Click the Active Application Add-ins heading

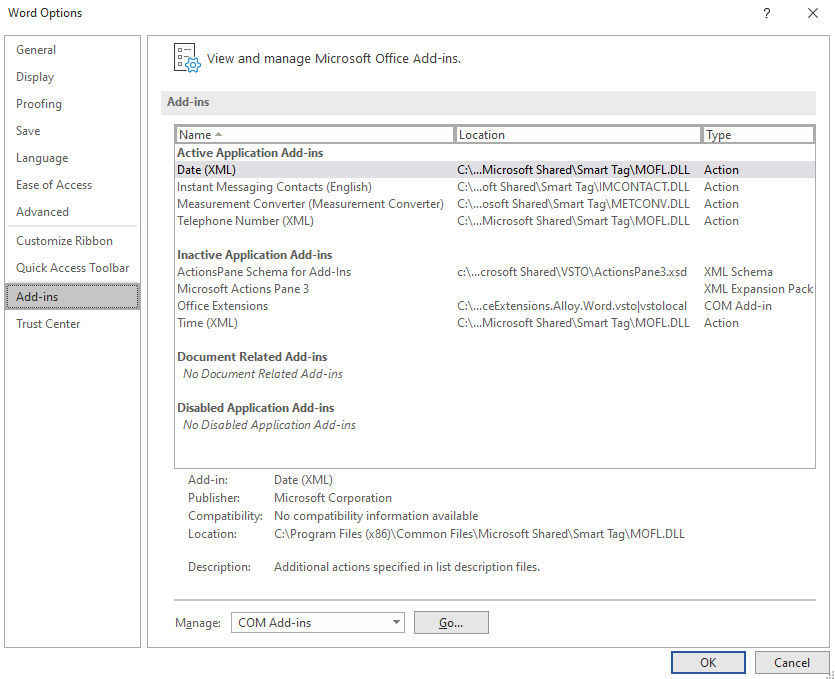pyautogui.click(x=250, y=153)
